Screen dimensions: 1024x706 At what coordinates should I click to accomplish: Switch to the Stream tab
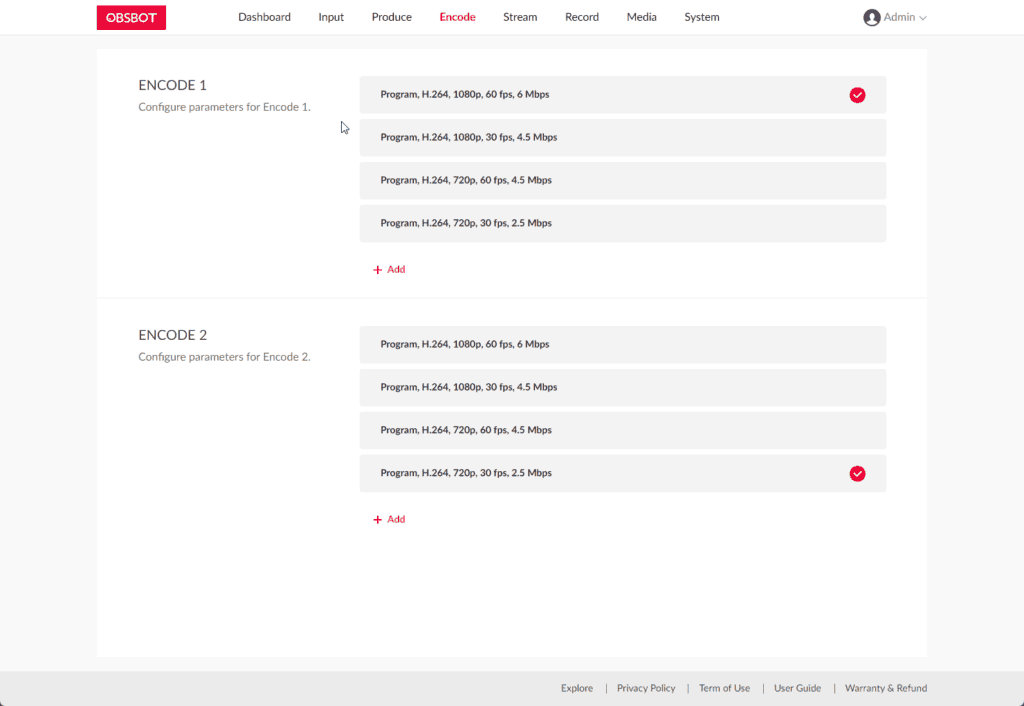click(520, 17)
